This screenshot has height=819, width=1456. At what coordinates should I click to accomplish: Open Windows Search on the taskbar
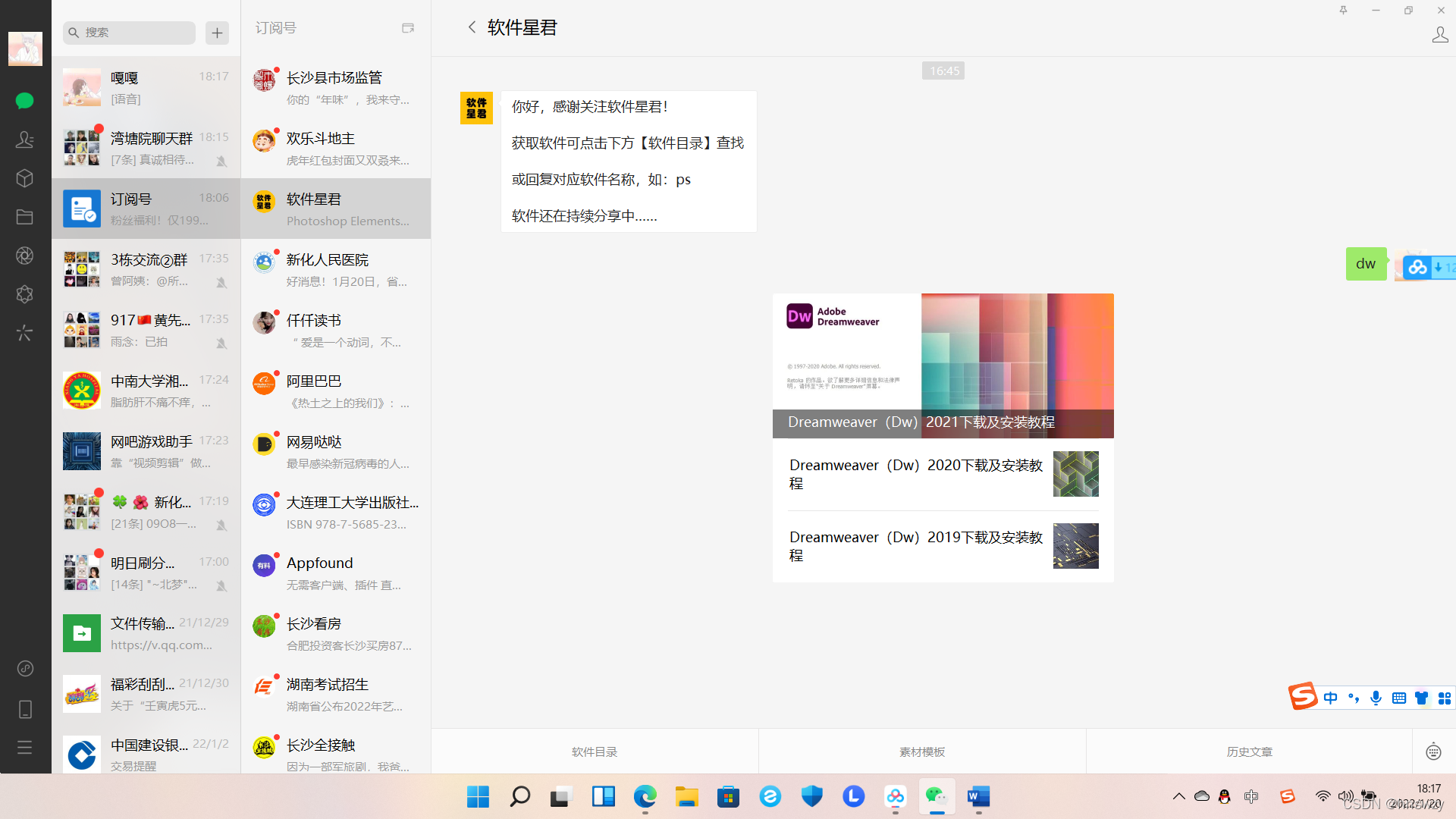click(x=519, y=796)
